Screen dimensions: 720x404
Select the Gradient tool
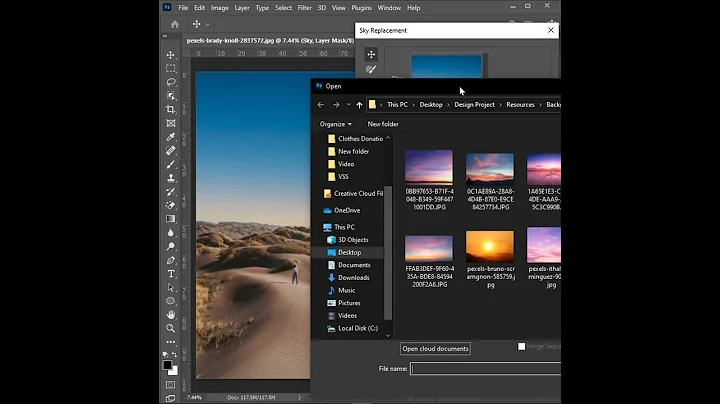point(171,219)
